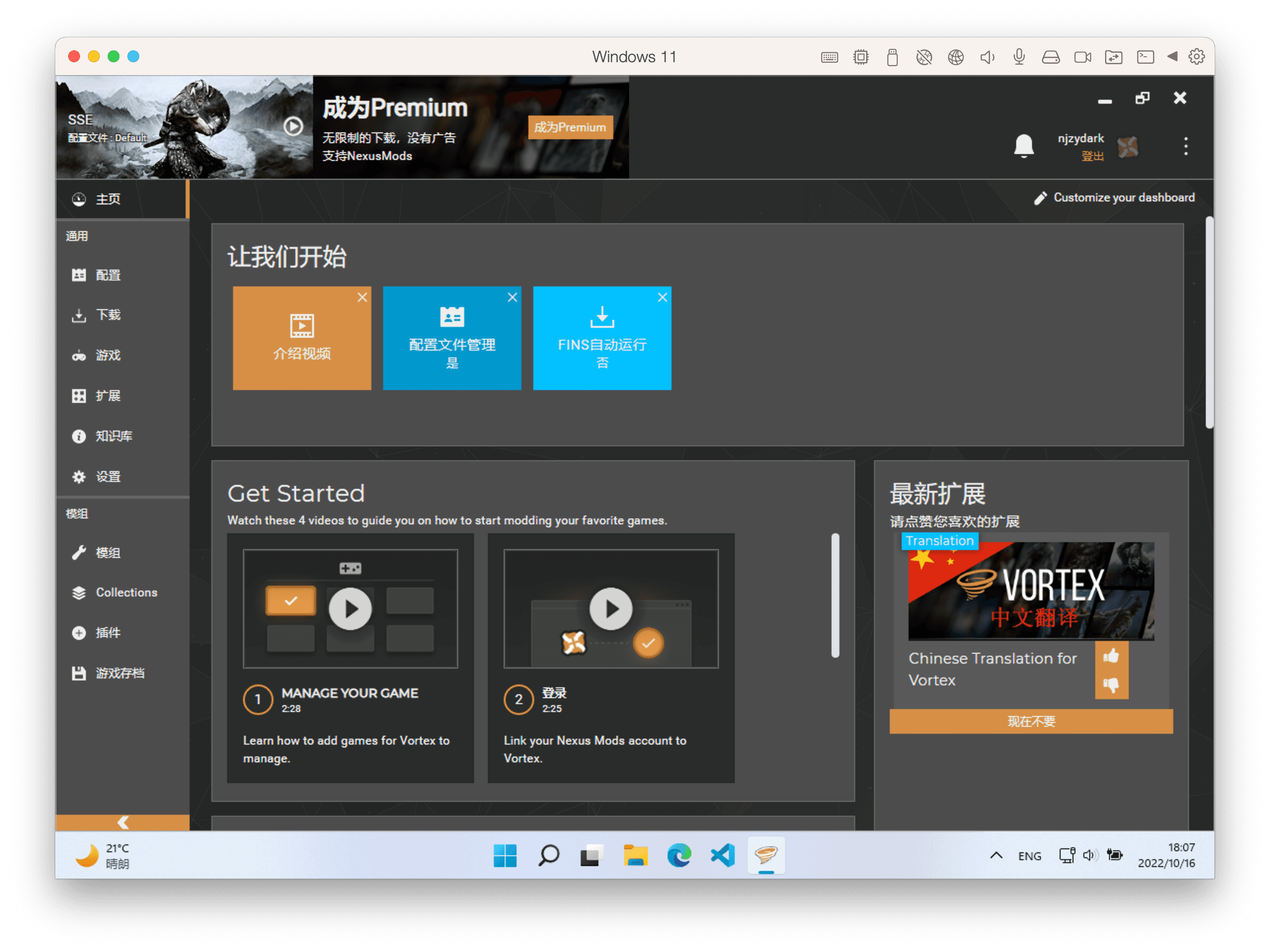The height and width of the screenshot is (952, 1270).
Task: Click the VM camera icon
Action: click(1082, 57)
